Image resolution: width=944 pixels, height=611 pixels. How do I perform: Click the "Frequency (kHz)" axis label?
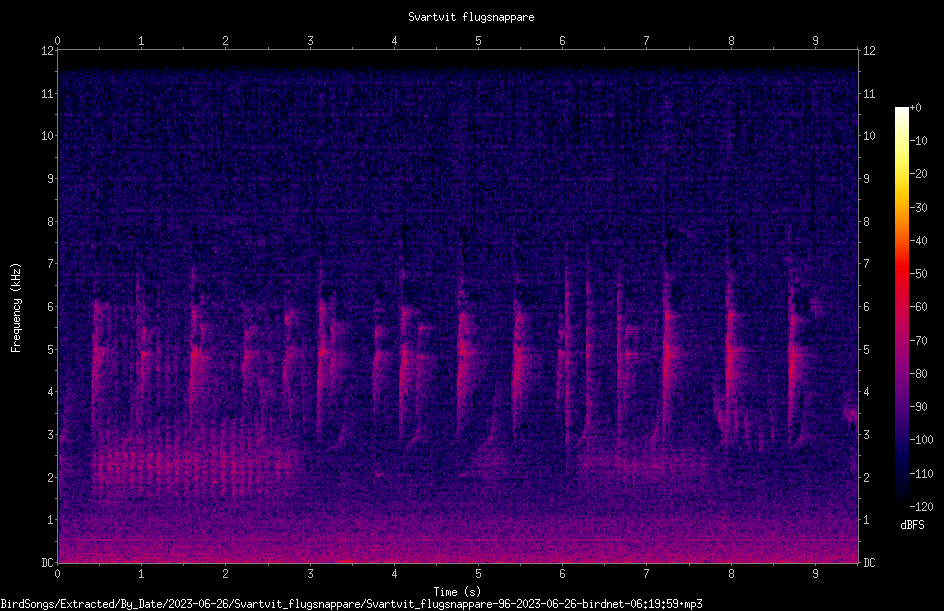pyautogui.click(x=16, y=308)
